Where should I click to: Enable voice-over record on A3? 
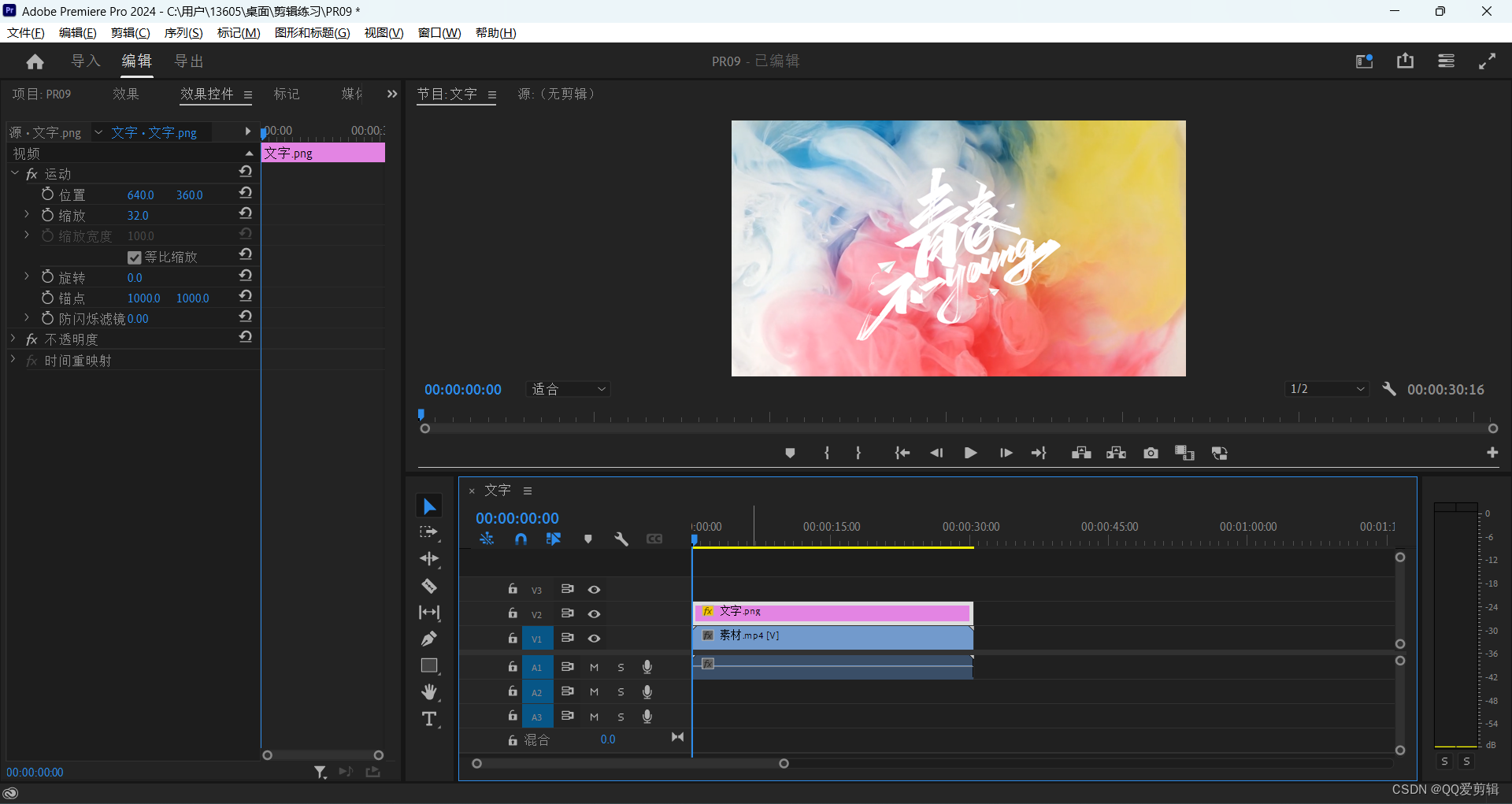click(x=647, y=717)
